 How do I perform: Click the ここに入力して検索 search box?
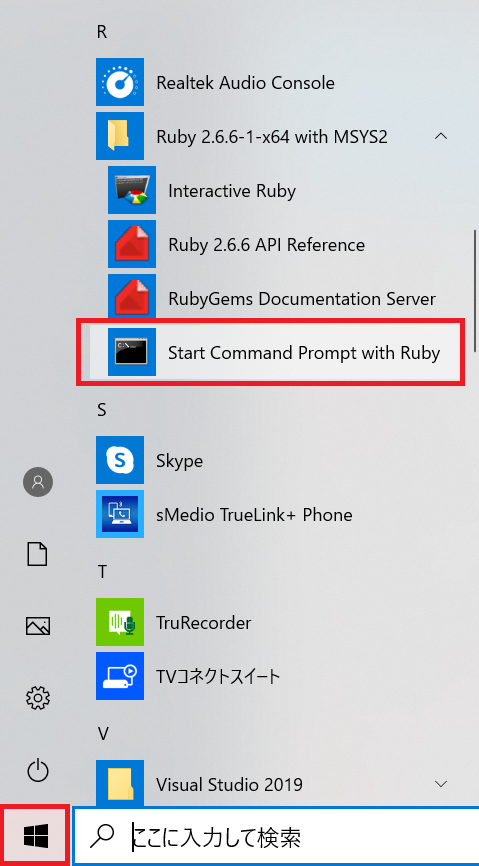[276, 837]
